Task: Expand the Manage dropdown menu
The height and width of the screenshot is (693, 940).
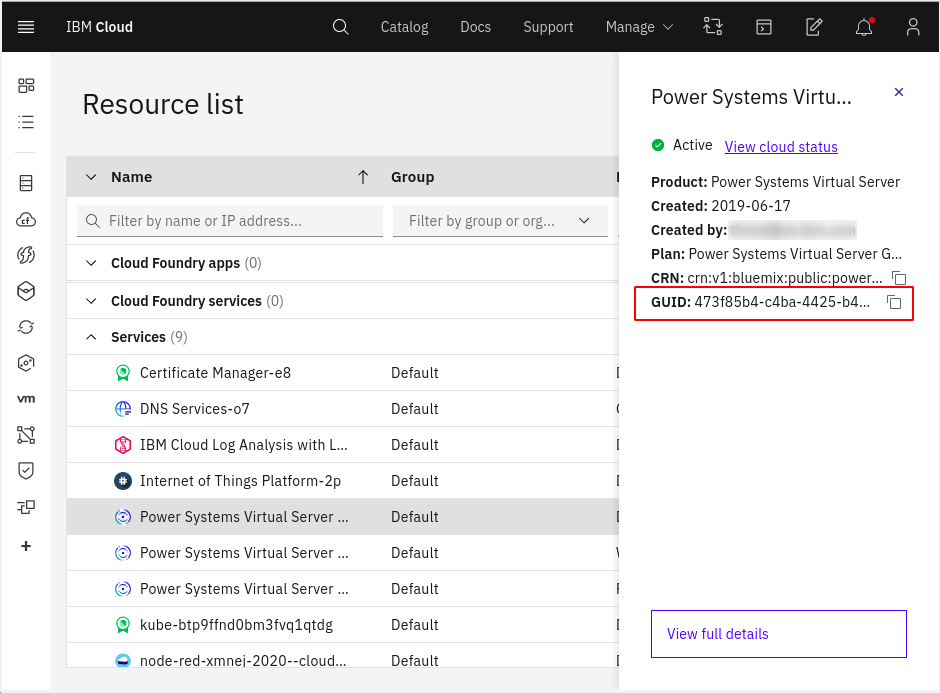Action: point(639,27)
